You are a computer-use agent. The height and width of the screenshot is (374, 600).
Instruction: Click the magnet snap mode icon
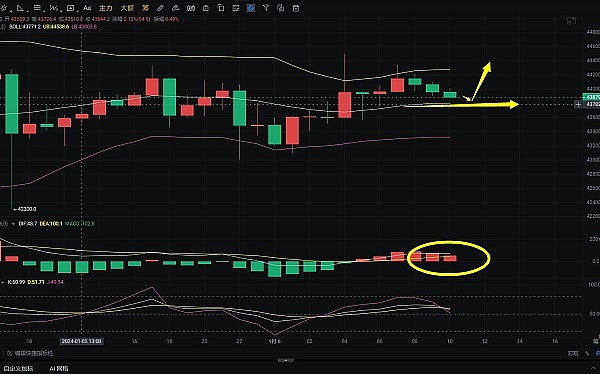(x=191, y=8)
